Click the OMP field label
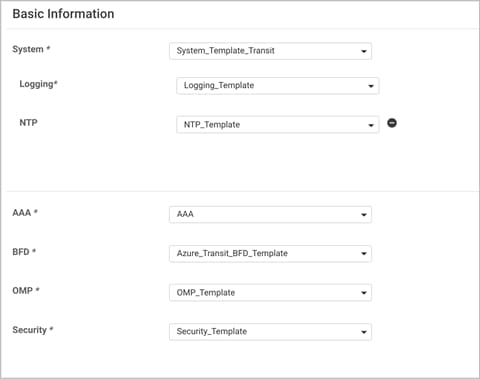 (x=26, y=291)
